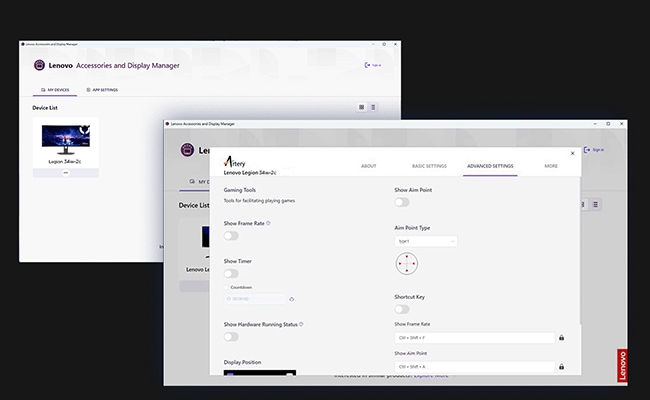Click list view icon in front window

point(596,204)
